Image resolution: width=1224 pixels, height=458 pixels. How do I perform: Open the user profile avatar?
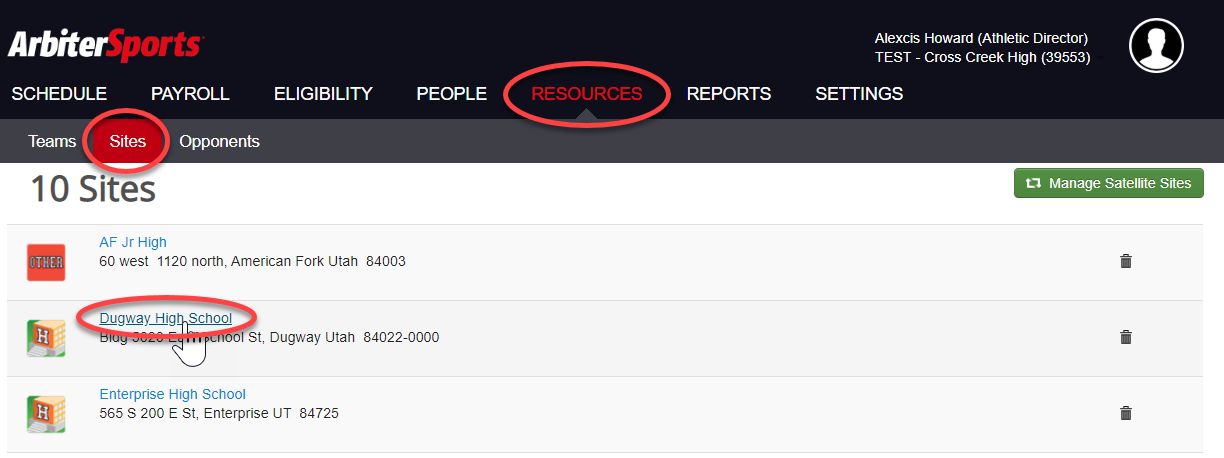(x=1156, y=46)
